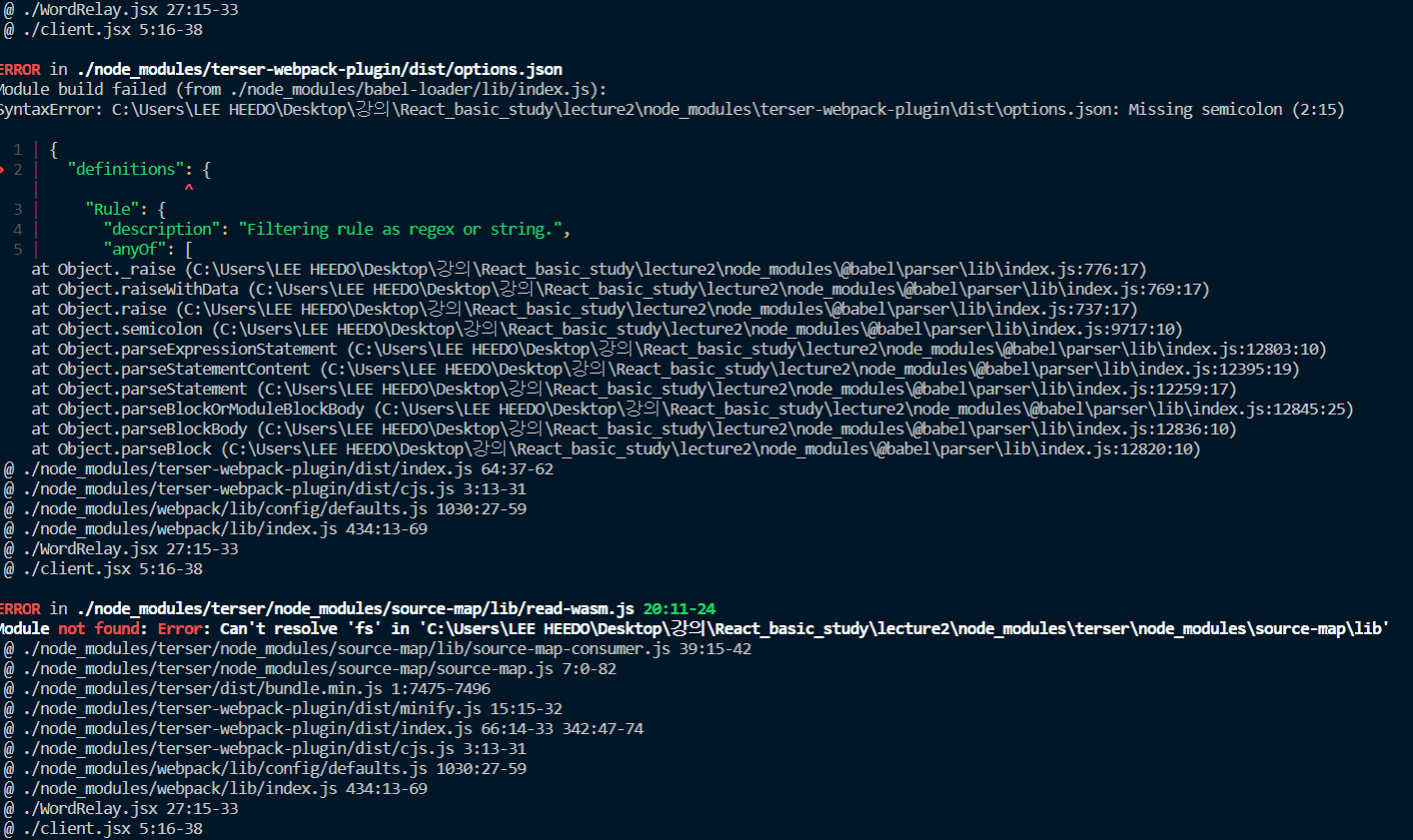Click the "definitions" key in the code frame
Screen dimensions: 1413x840
tap(126, 169)
